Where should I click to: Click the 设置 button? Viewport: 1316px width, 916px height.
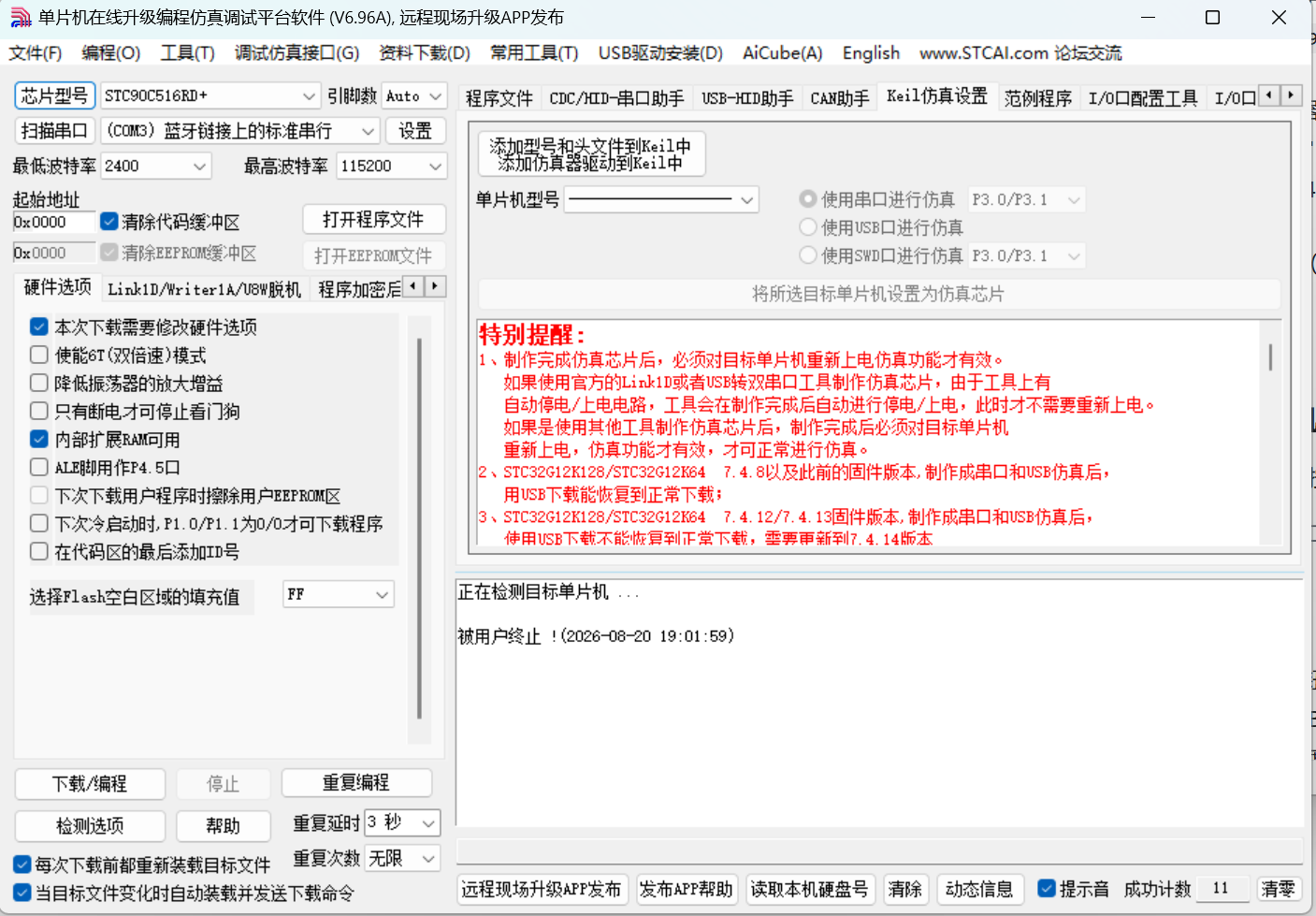point(415,131)
